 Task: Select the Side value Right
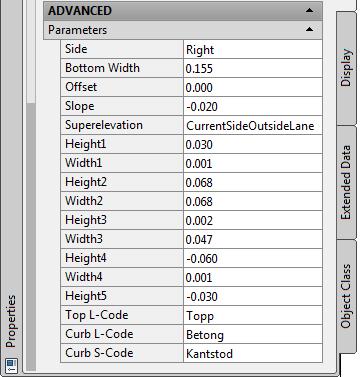tap(253, 49)
